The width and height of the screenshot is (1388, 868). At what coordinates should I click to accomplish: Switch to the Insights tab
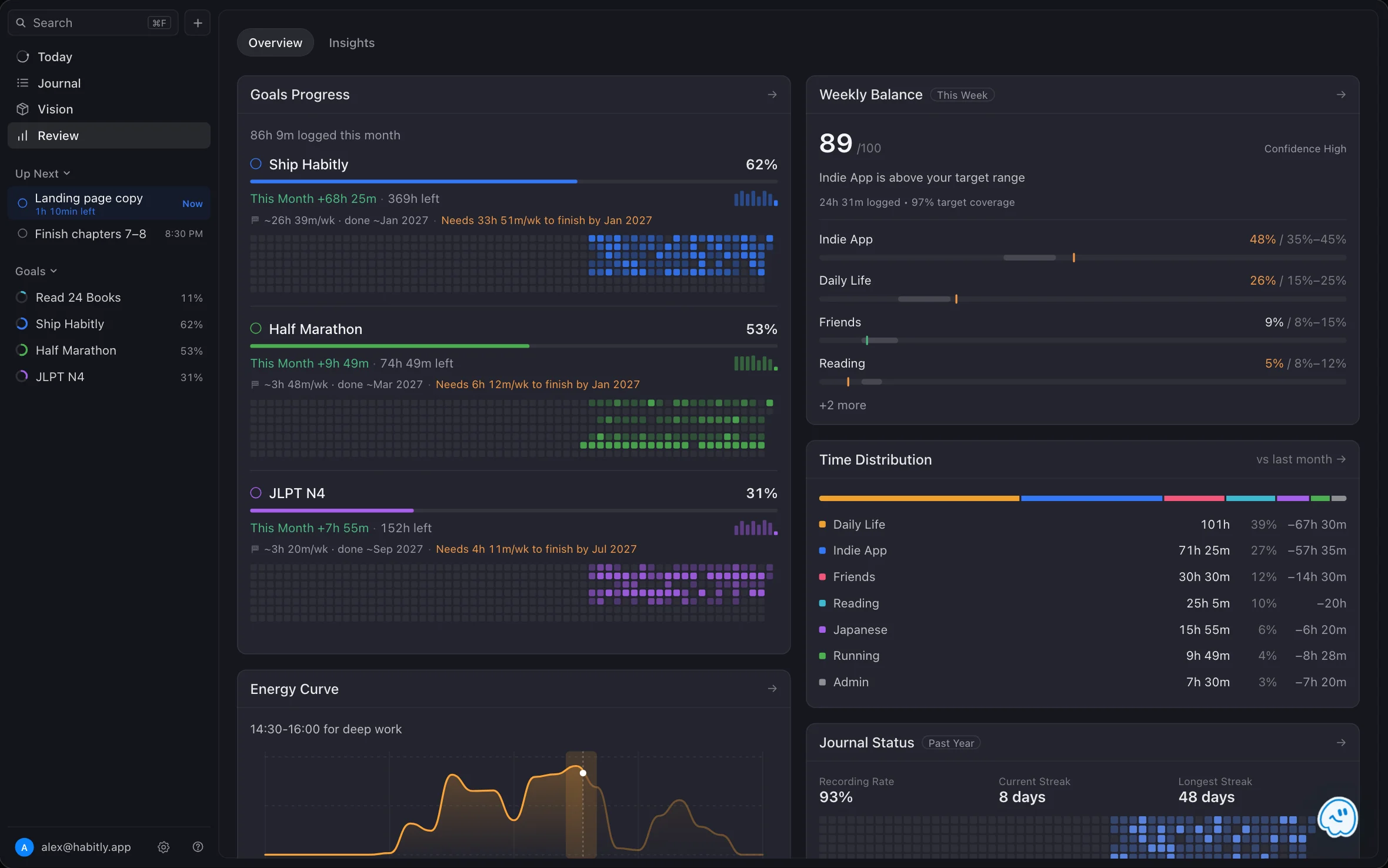352,42
